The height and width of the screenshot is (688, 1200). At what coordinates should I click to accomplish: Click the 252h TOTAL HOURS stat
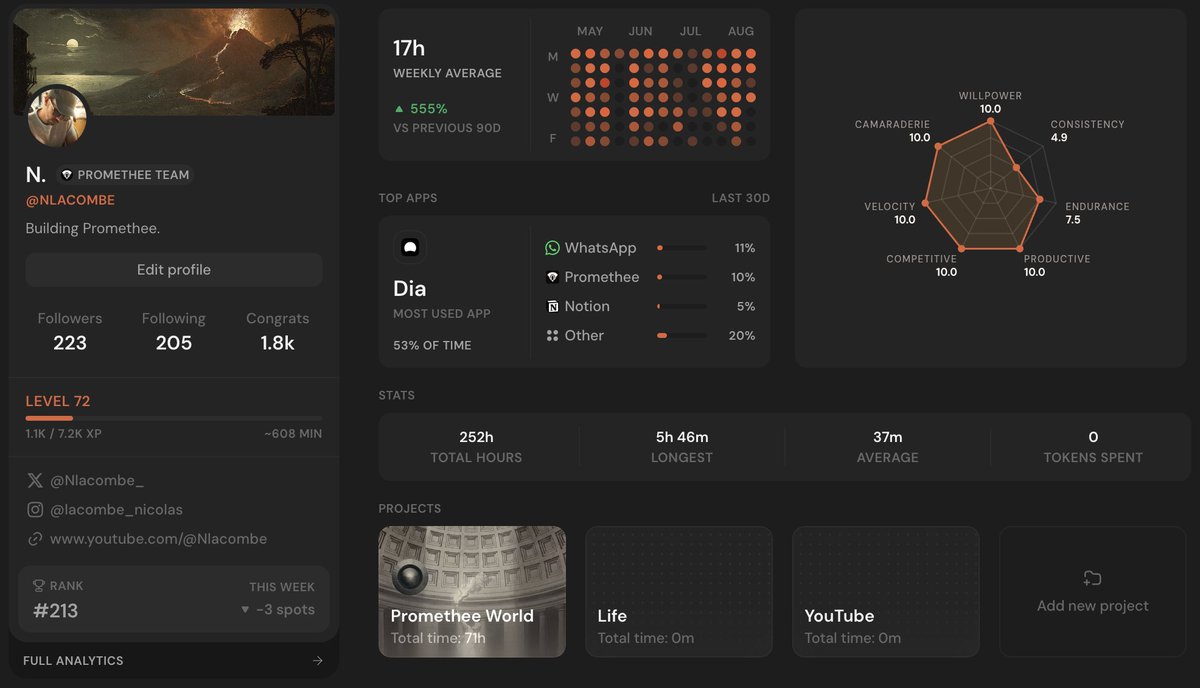(x=476, y=447)
